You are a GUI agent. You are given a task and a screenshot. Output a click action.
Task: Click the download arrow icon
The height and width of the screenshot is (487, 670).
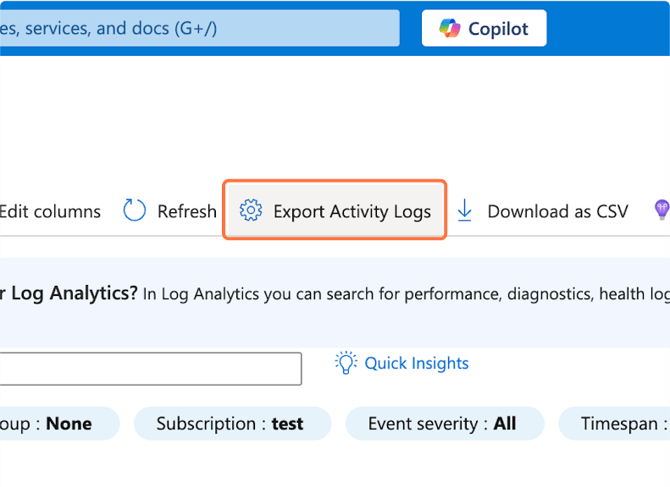pos(464,211)
